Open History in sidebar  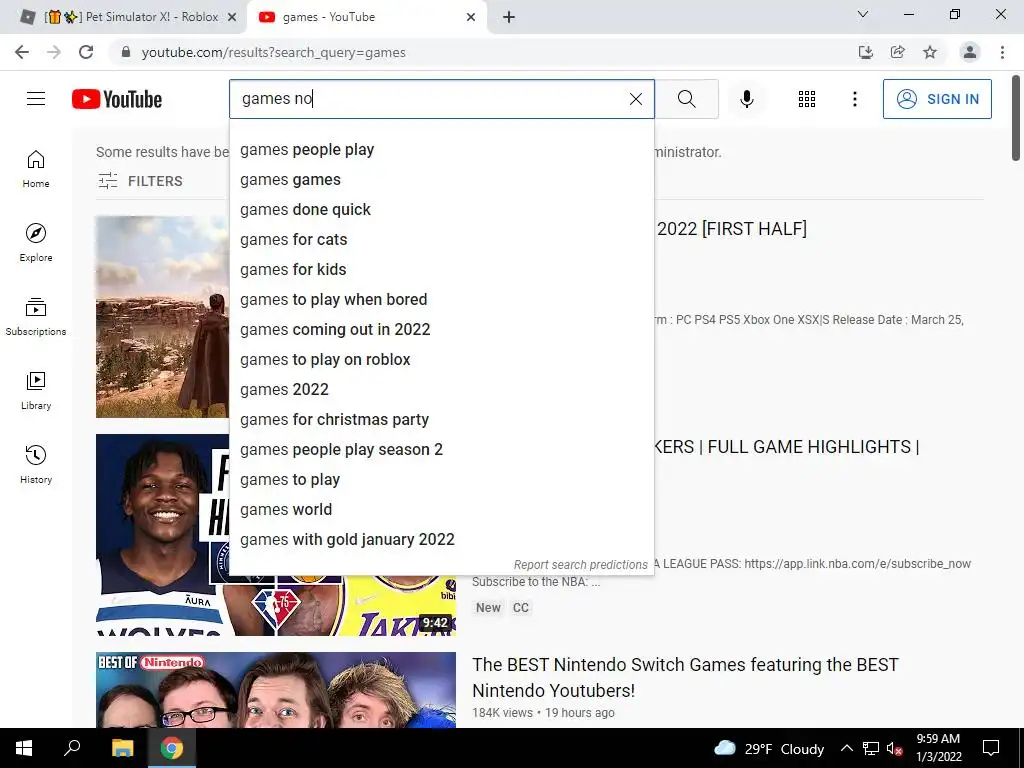[x=36, y=464]
